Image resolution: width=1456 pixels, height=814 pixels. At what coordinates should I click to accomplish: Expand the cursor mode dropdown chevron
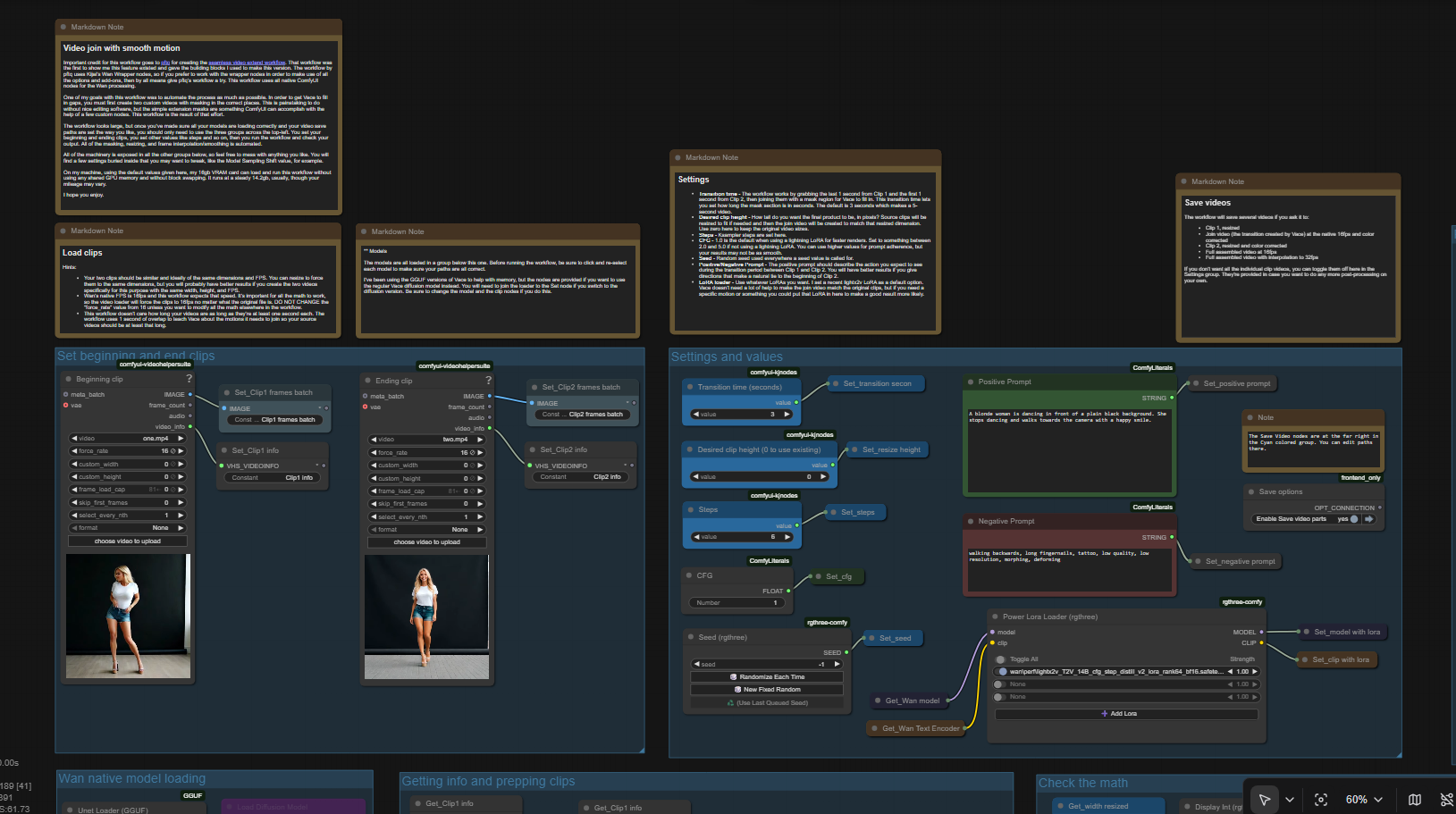click(x=1290, y=800)
